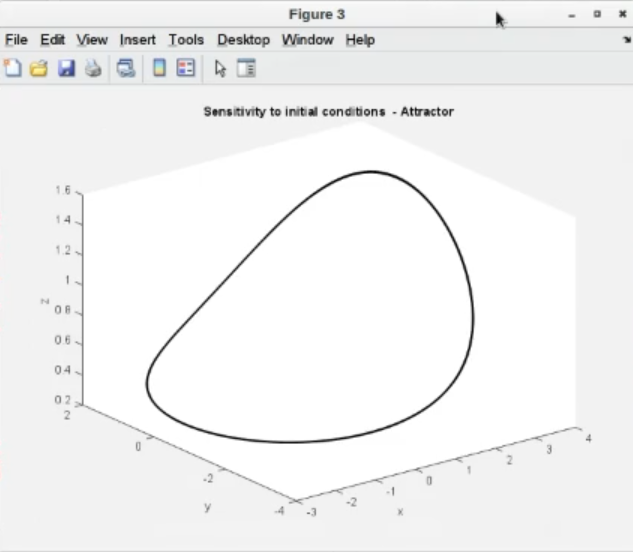This screenshot has width=633, height=552.
Task: Insert a colorbar using the toolbar icon
Action: click(x=159, y=69)
